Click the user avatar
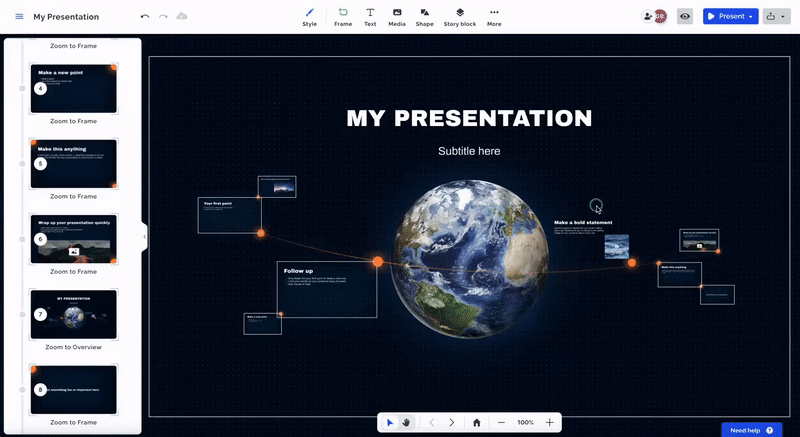Image resolution: width=800 pixels, height=437 pixels. coord(661,16)
